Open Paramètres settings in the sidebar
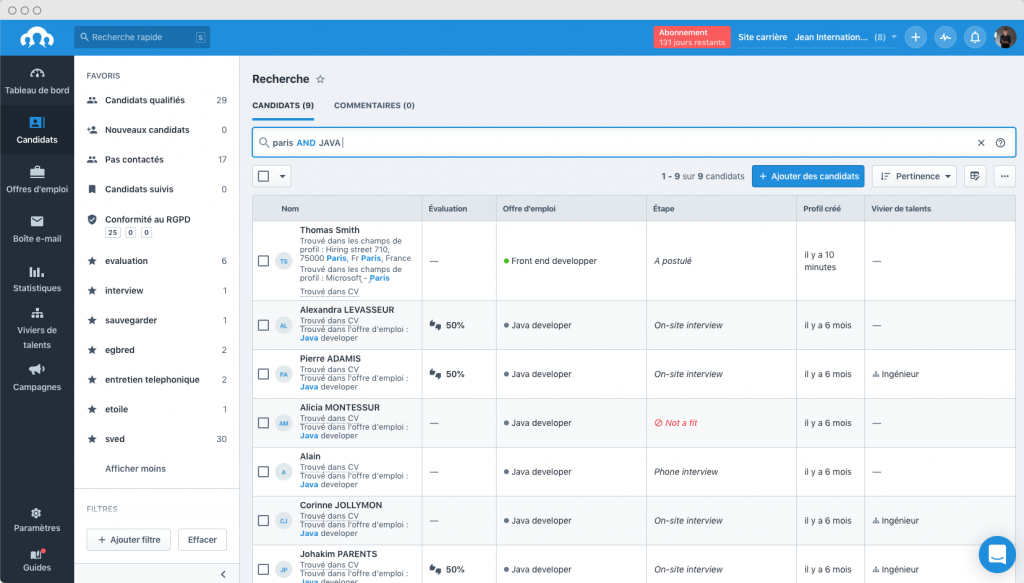Image resolution: width=1024 pixels, height=583 pixels. click(x=37, y=520)
